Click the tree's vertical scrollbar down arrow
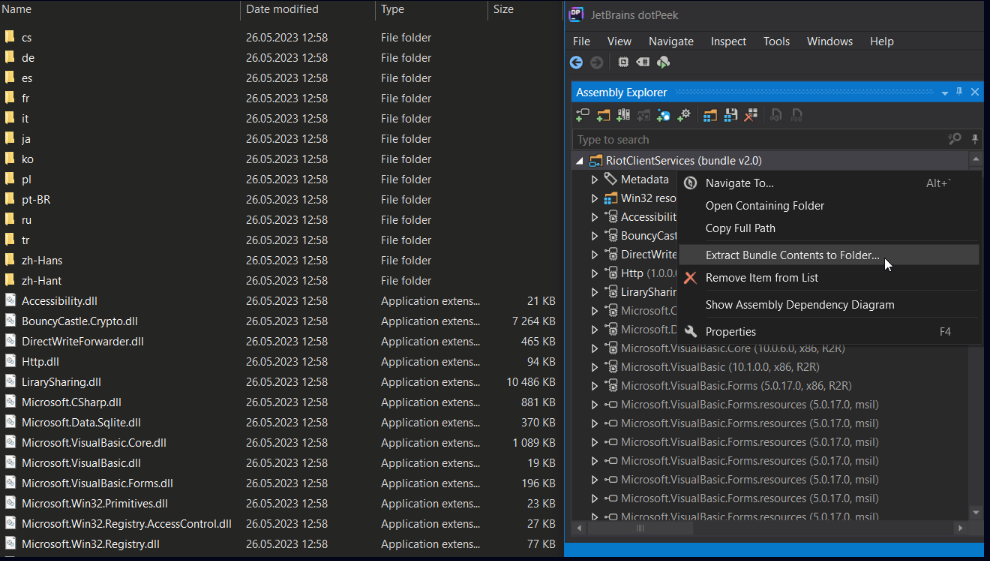Screen dimensions: 990x561 pyautogui.click(x=975, y=512)
